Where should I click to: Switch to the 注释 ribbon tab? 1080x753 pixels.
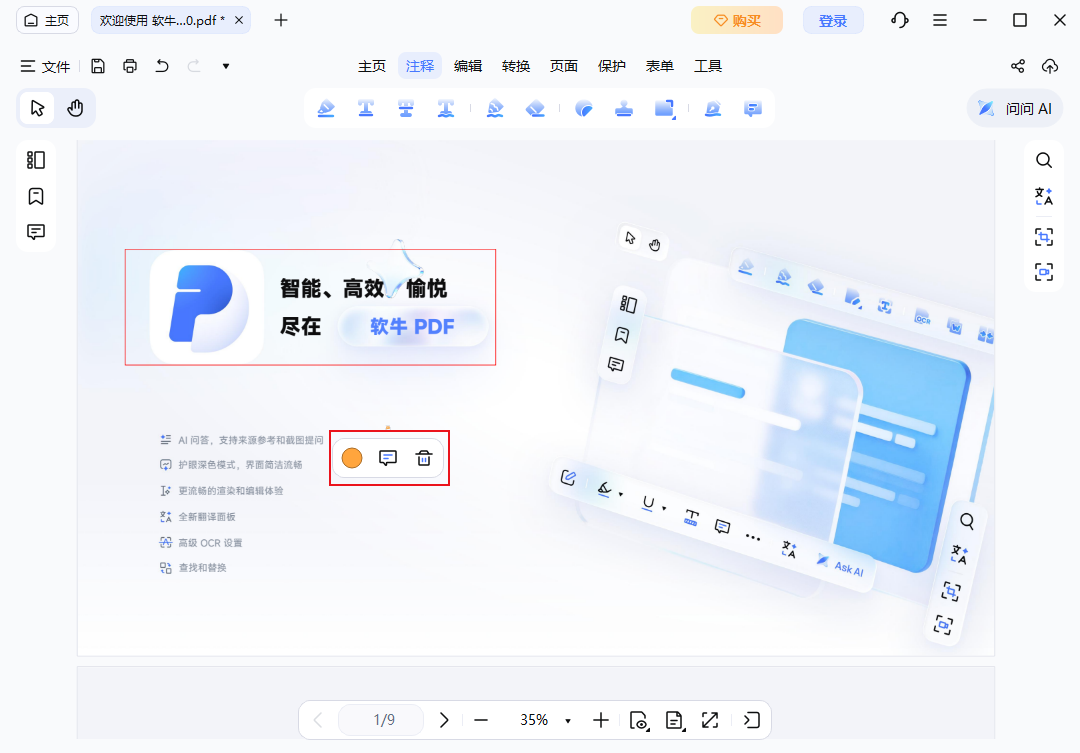pyautogui.click(x=419, y=66)
